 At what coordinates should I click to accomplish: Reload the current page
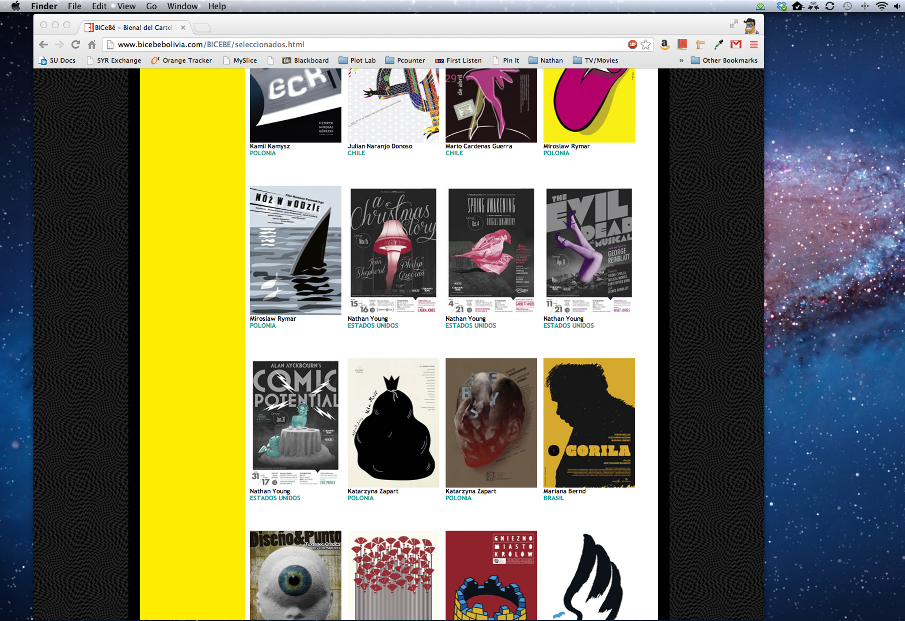75,44
